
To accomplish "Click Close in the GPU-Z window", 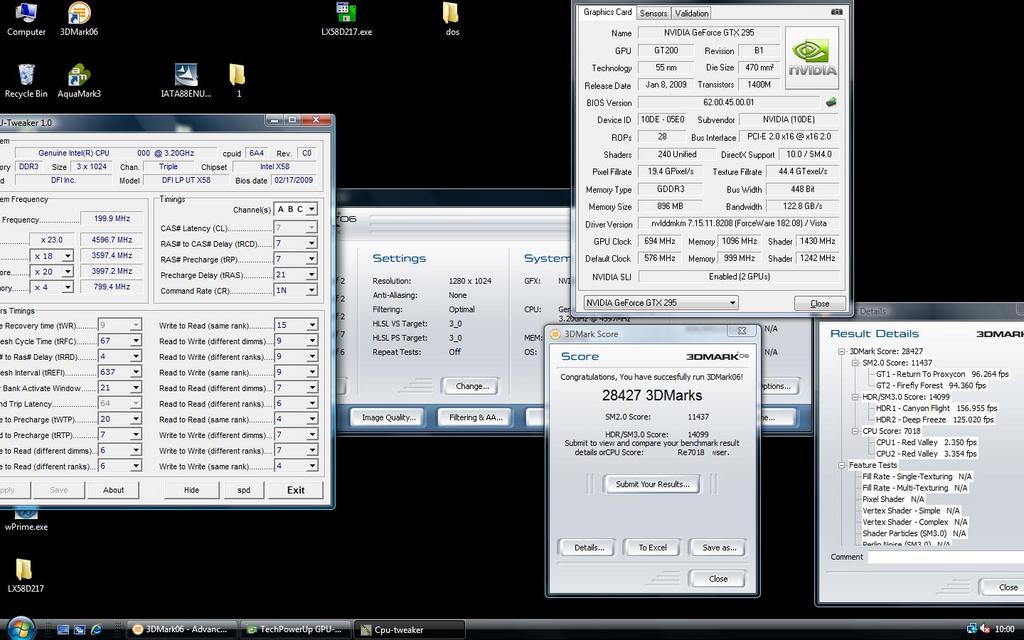I will coord(820,304).
